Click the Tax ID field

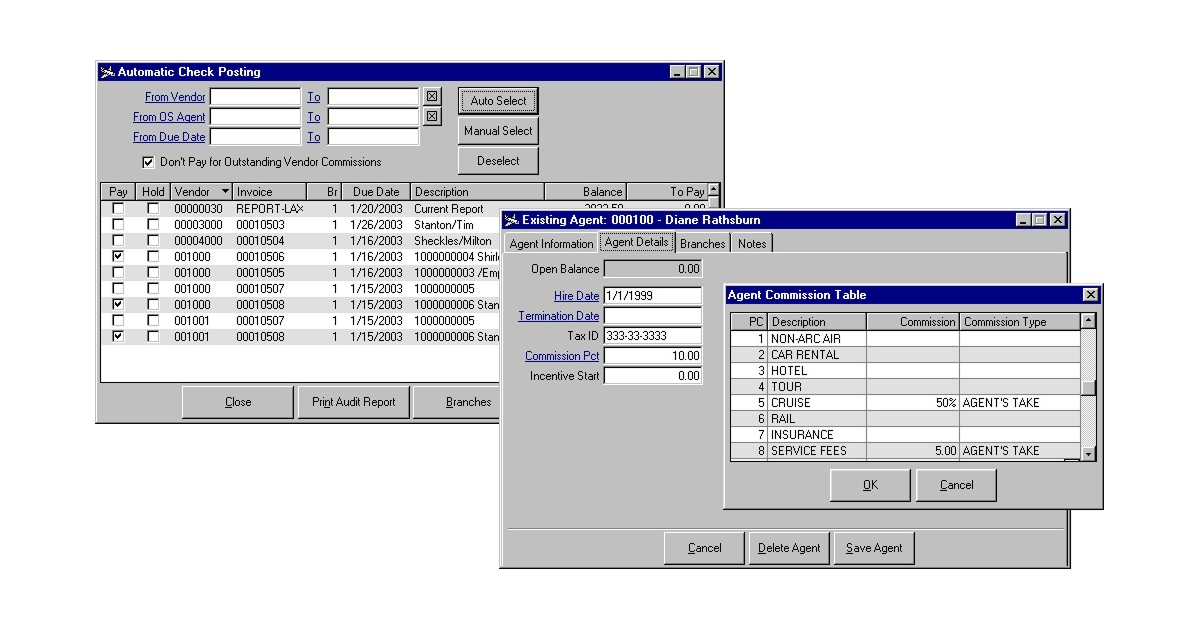pyautogui.click(x=653, y=336)
